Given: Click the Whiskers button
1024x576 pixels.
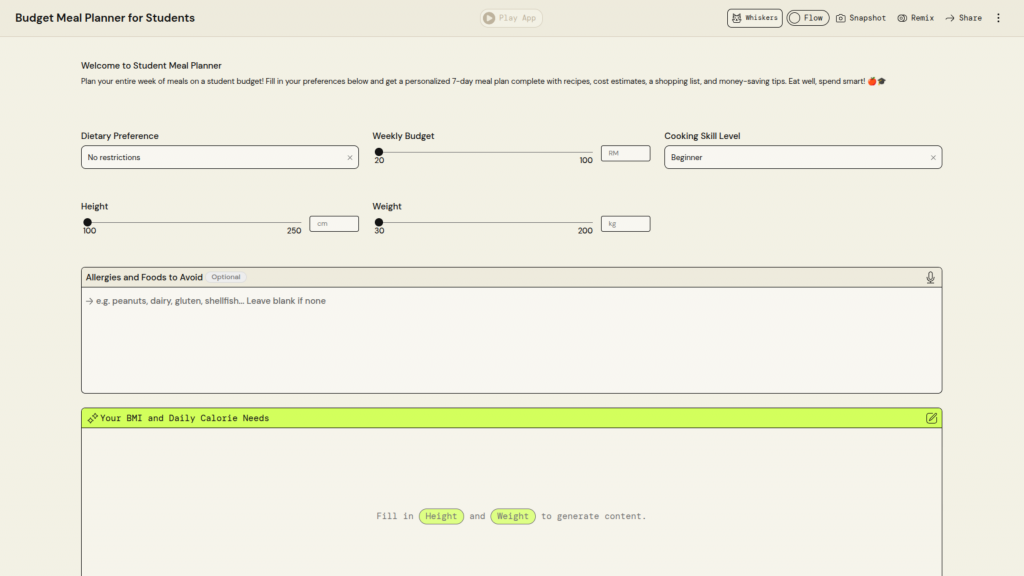Looking at the screenshot, I should (754, 18).
